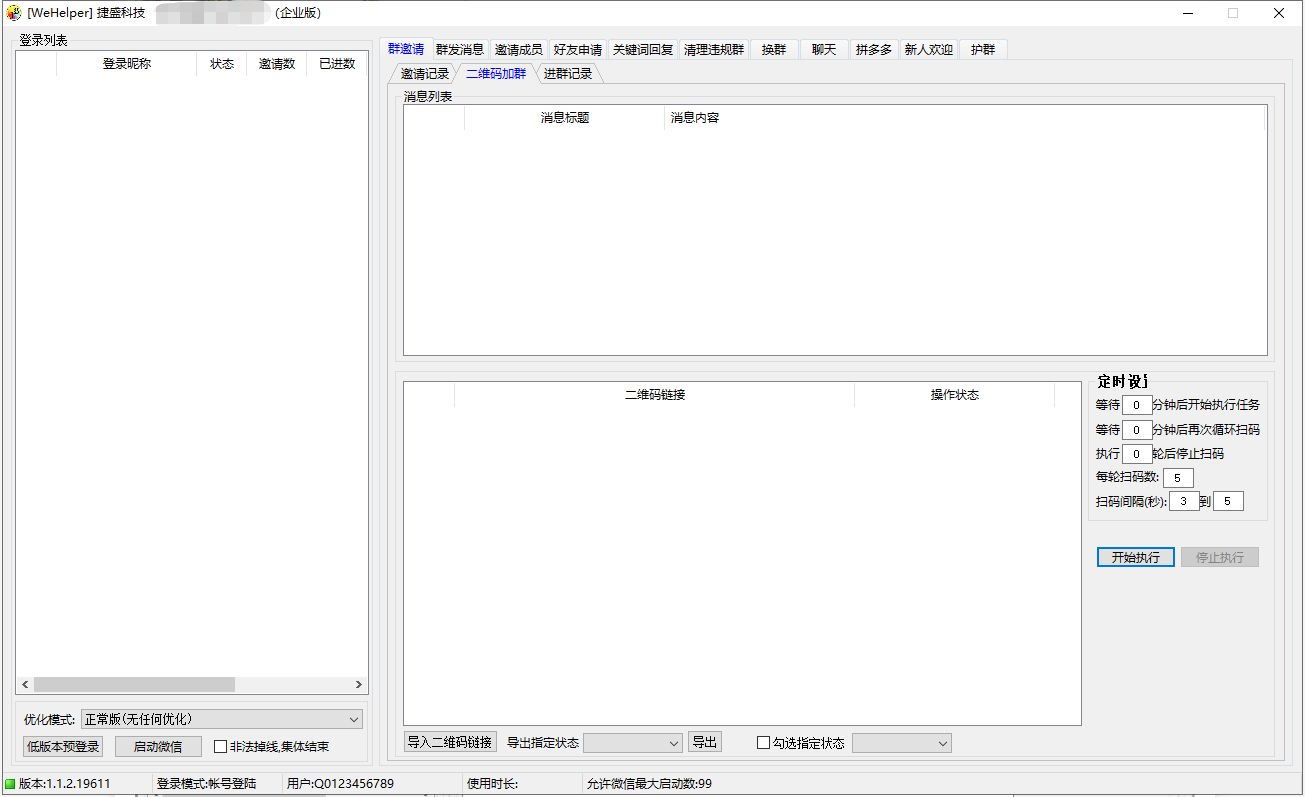Open the 好友申请 tab
This screenshot has height=797, width=1305.
point(576,48)
